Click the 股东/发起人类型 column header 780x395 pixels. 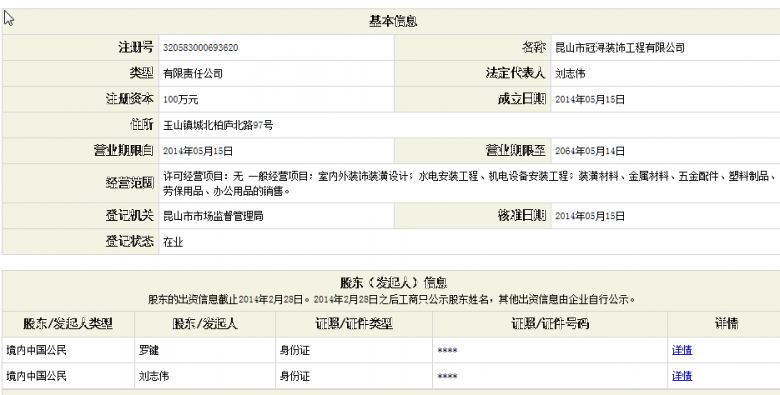pos(68,324)
